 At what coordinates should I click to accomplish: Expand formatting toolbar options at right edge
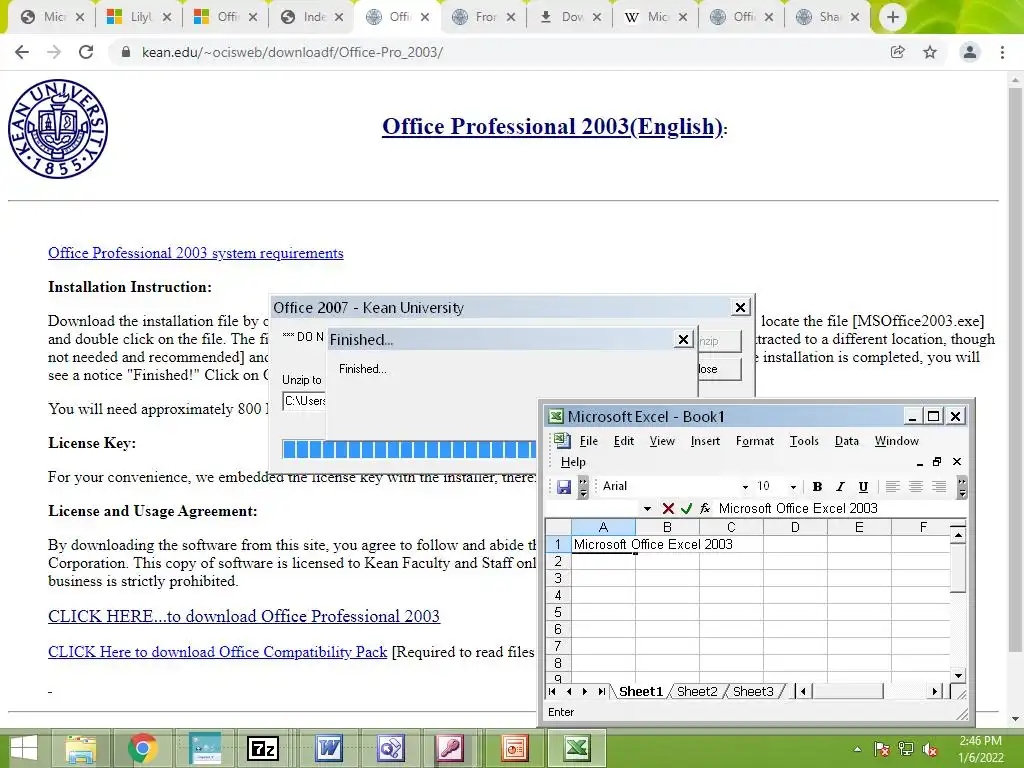pyautogui.click(x=962, y=487)
